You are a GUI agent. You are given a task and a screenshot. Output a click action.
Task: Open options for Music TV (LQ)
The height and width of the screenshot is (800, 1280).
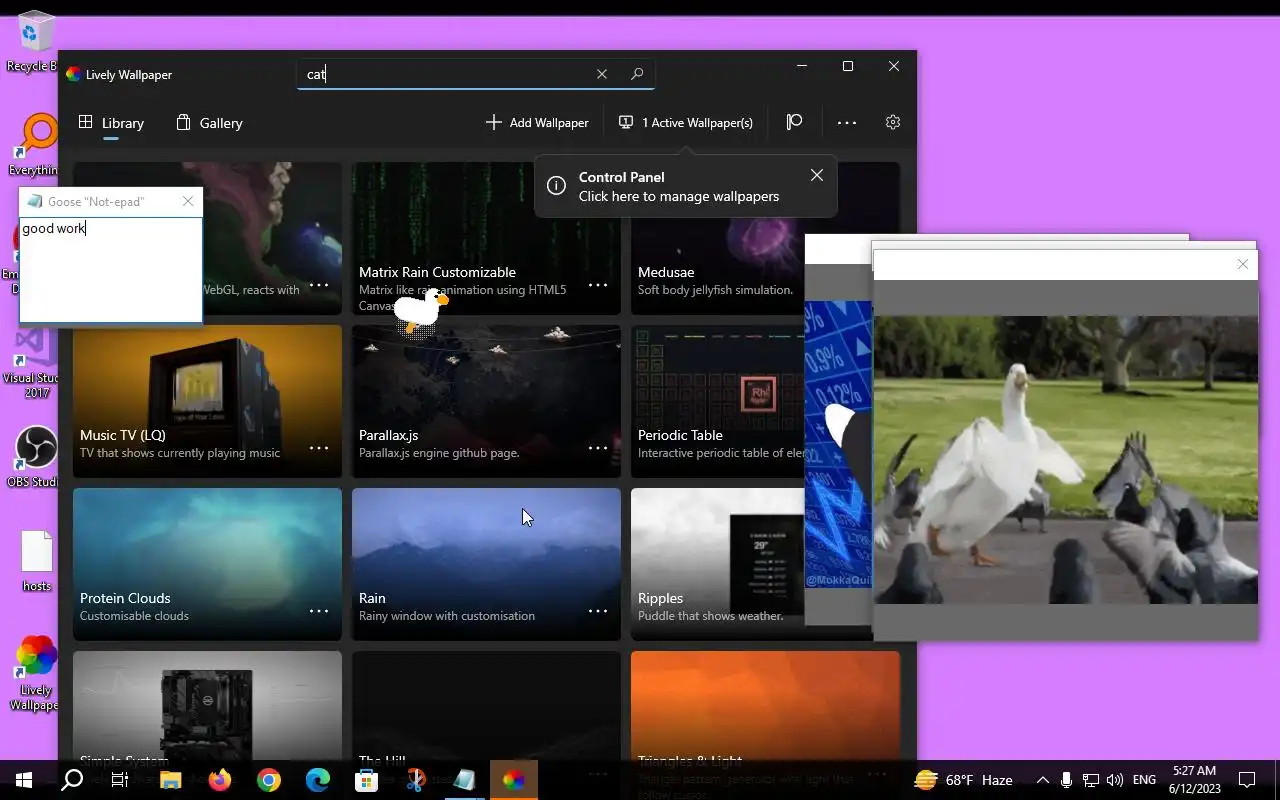pos(319,448)
